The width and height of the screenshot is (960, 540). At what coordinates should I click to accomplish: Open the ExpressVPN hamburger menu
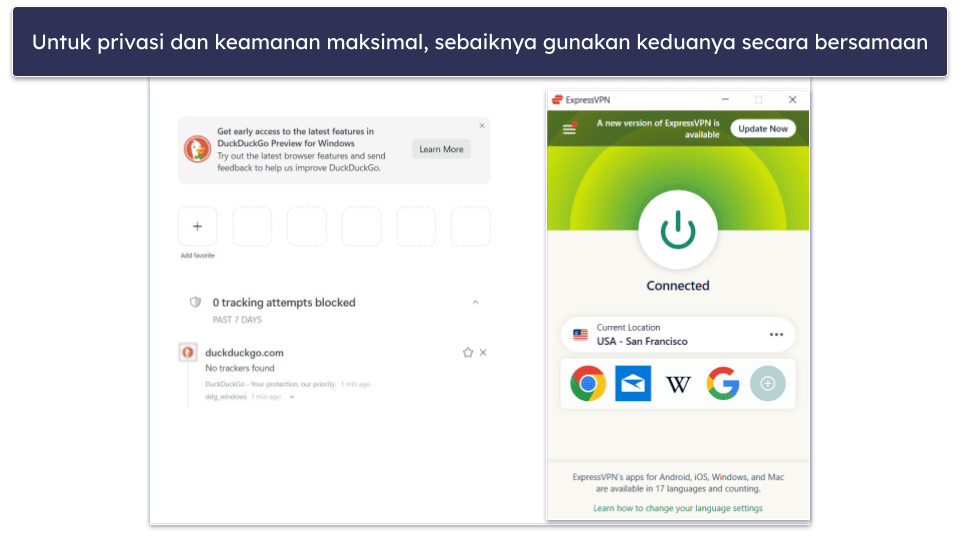click(569, 129)
